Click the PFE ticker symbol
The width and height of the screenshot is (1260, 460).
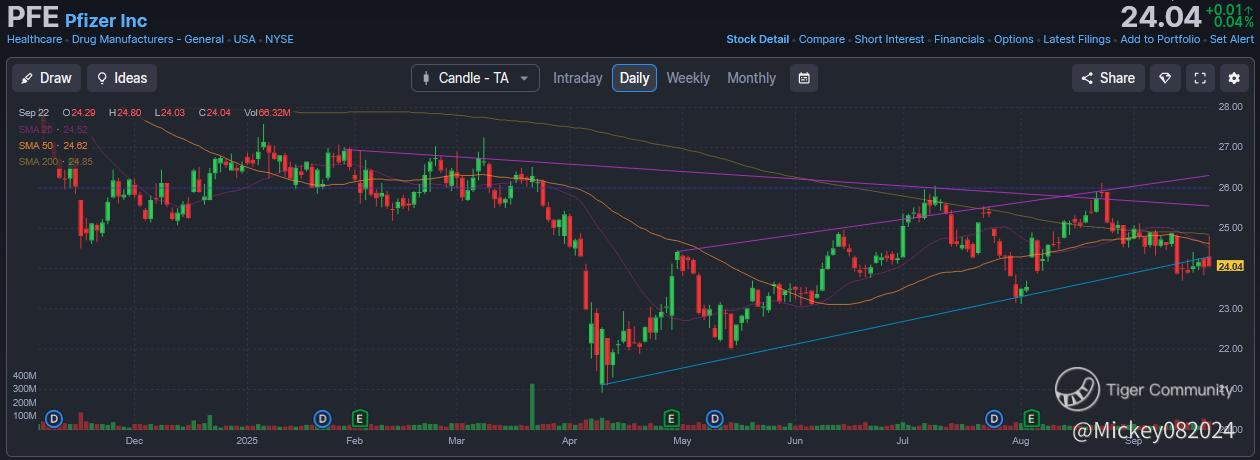coord(33,18)
